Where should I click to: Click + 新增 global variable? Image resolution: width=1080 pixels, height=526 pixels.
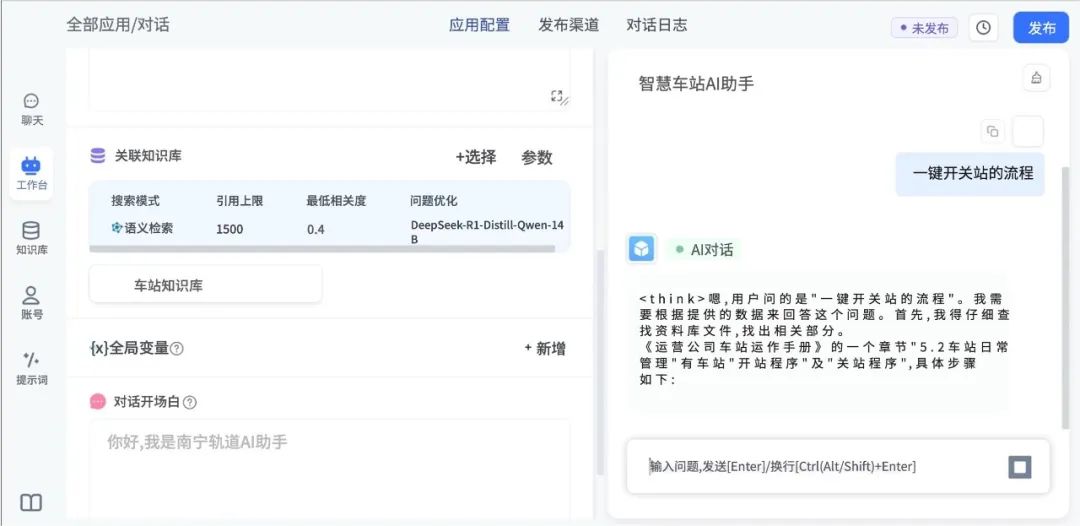pos(545,348)
